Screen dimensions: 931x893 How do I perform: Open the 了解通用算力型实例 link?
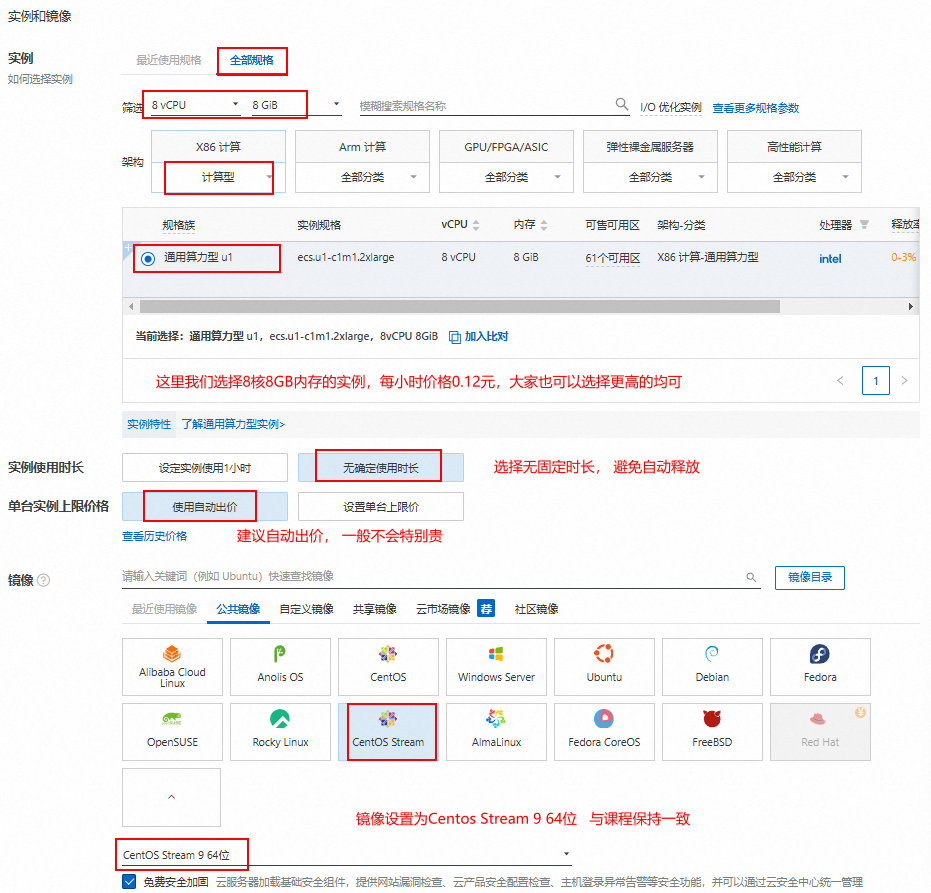pos(233,424)
